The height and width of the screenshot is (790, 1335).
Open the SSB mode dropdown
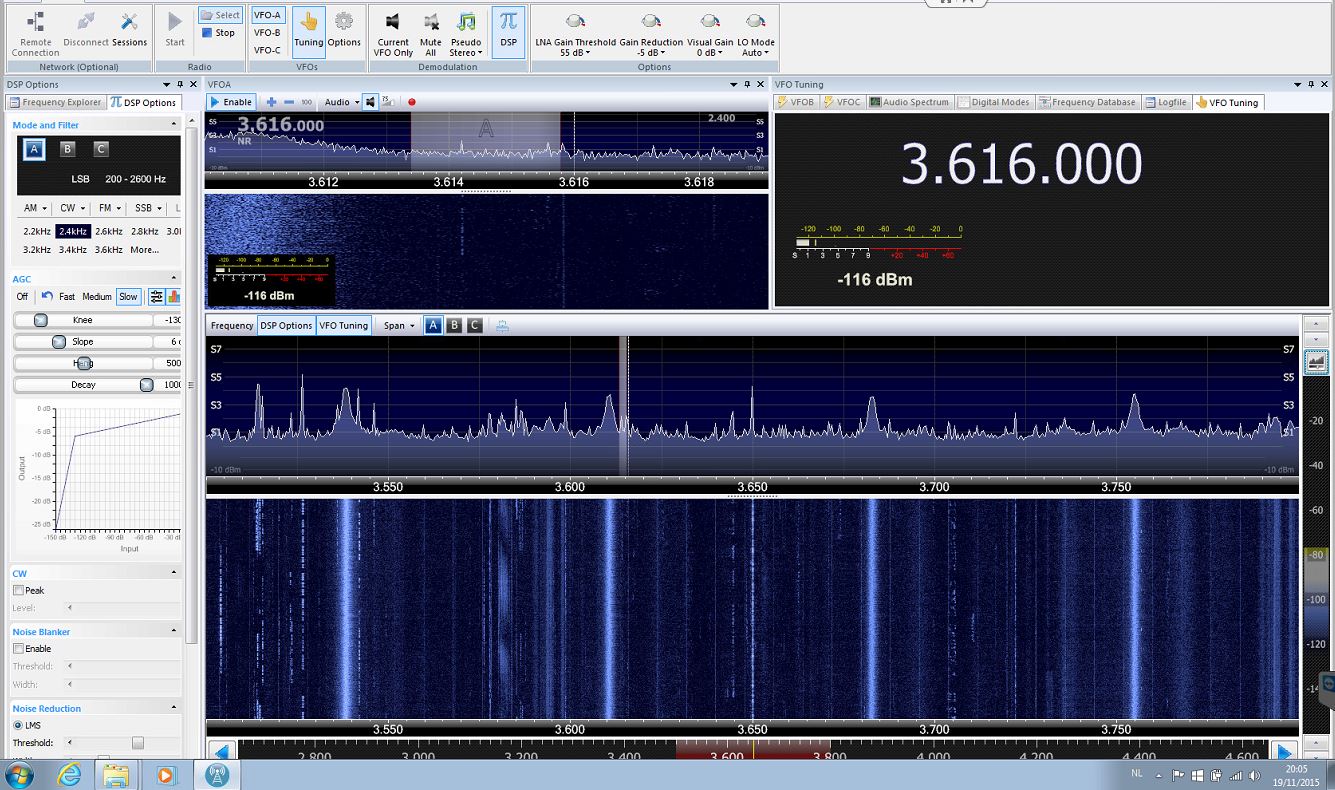[x=148, y=208]
